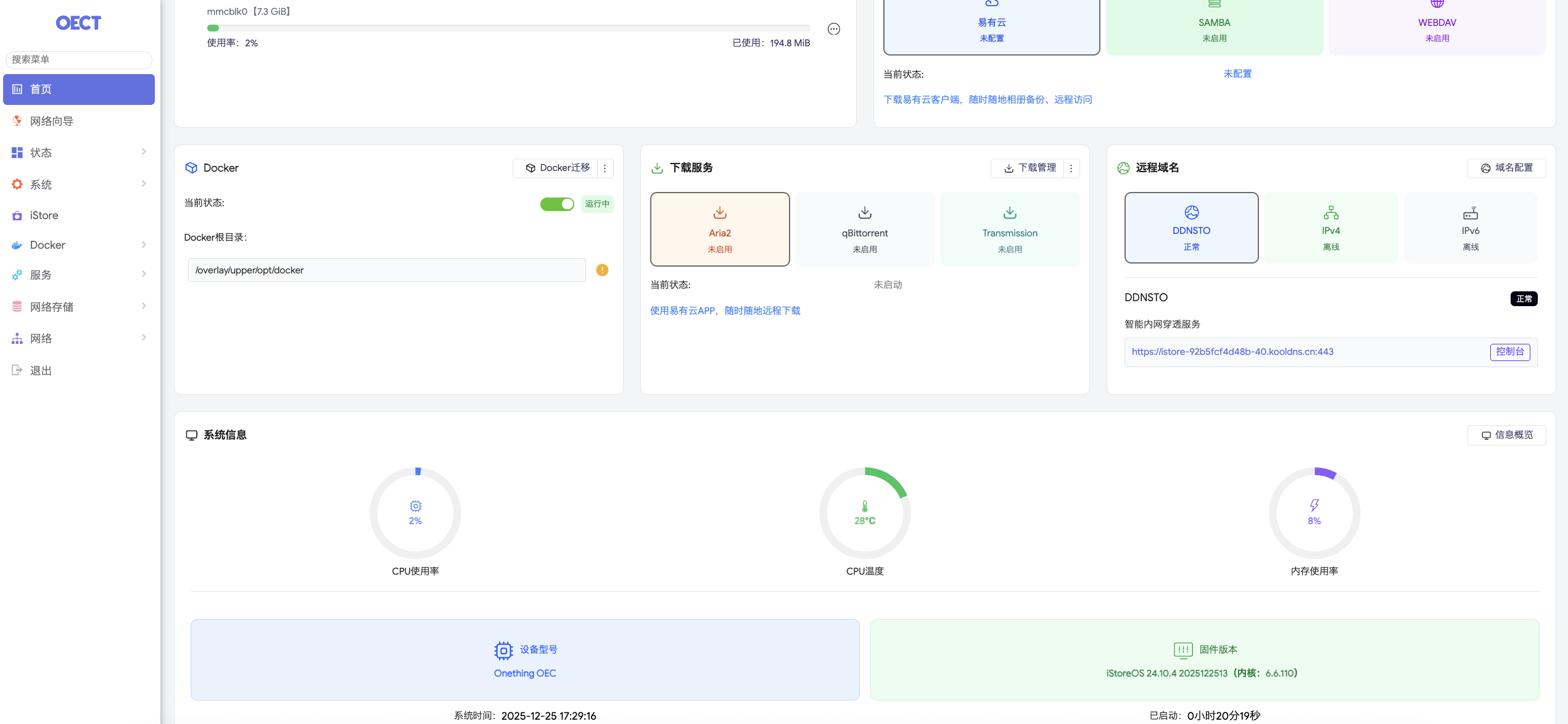
Task: Click the mmcblk0 disk usage progress bar
Action: pos(508,28)
